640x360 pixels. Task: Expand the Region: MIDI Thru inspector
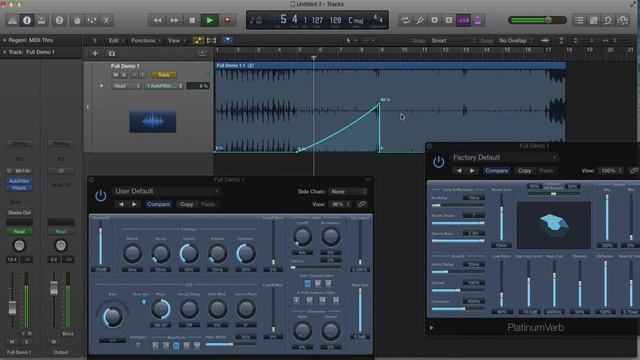5,40
